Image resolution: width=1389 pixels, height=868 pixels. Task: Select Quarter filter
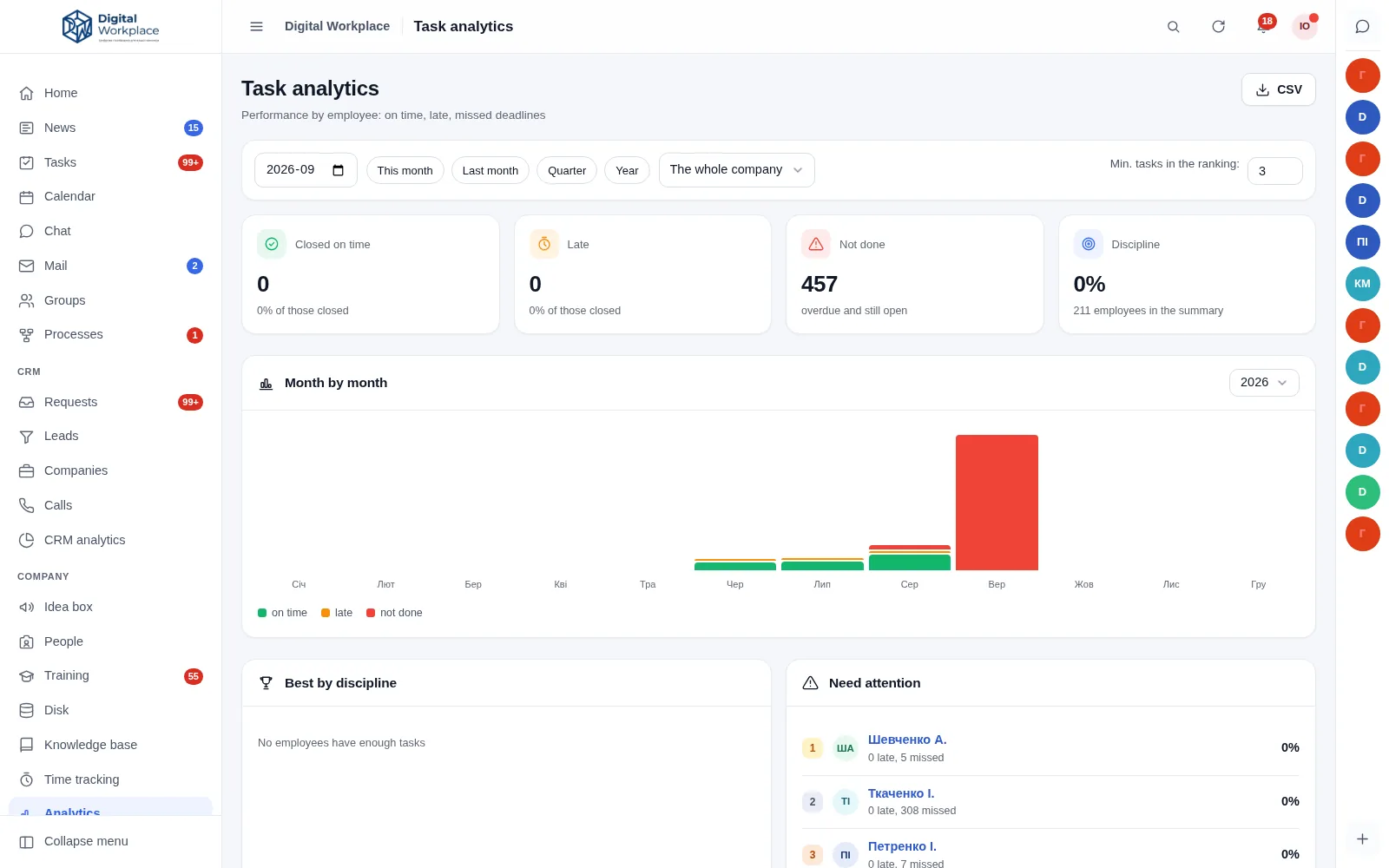(x=567, y=170)
